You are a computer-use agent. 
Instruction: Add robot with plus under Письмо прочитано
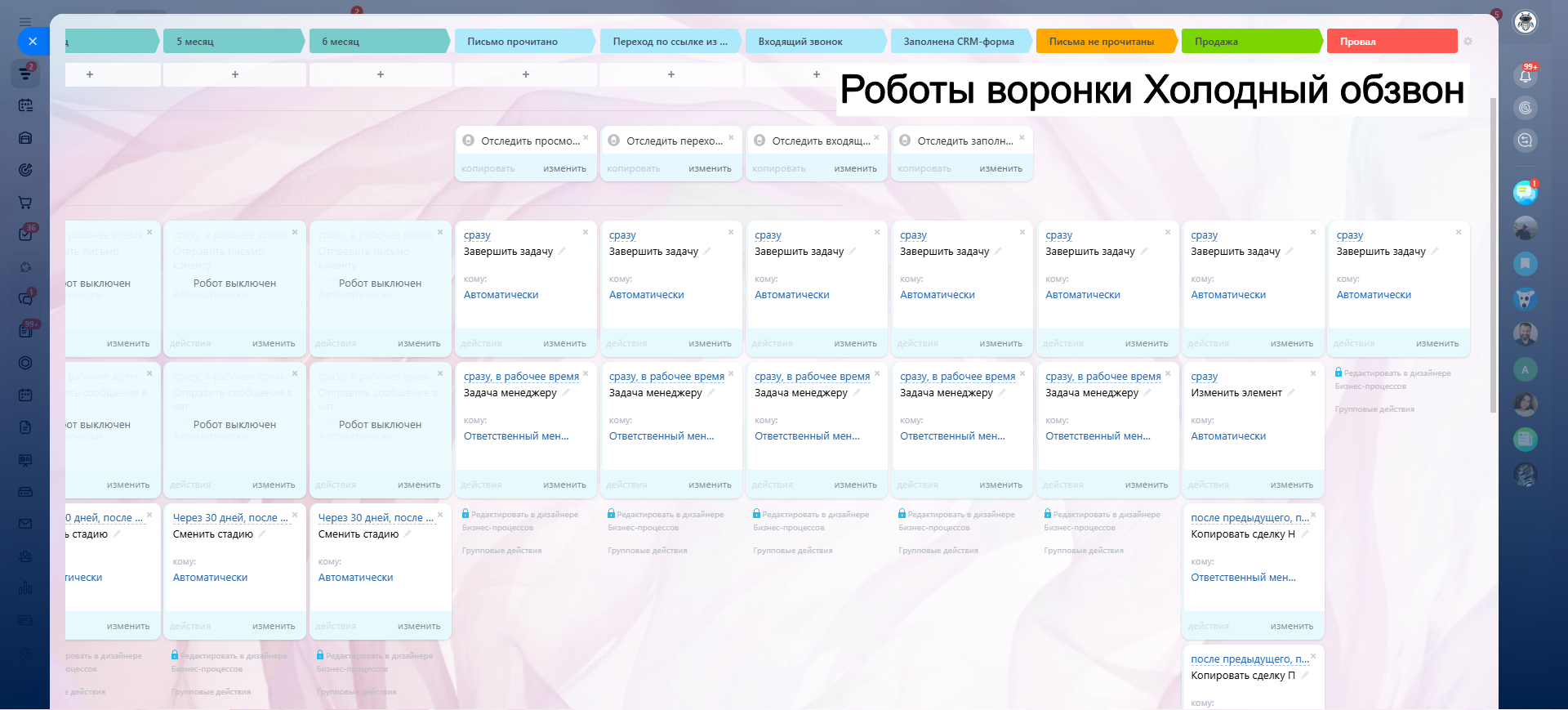point(526,74)
